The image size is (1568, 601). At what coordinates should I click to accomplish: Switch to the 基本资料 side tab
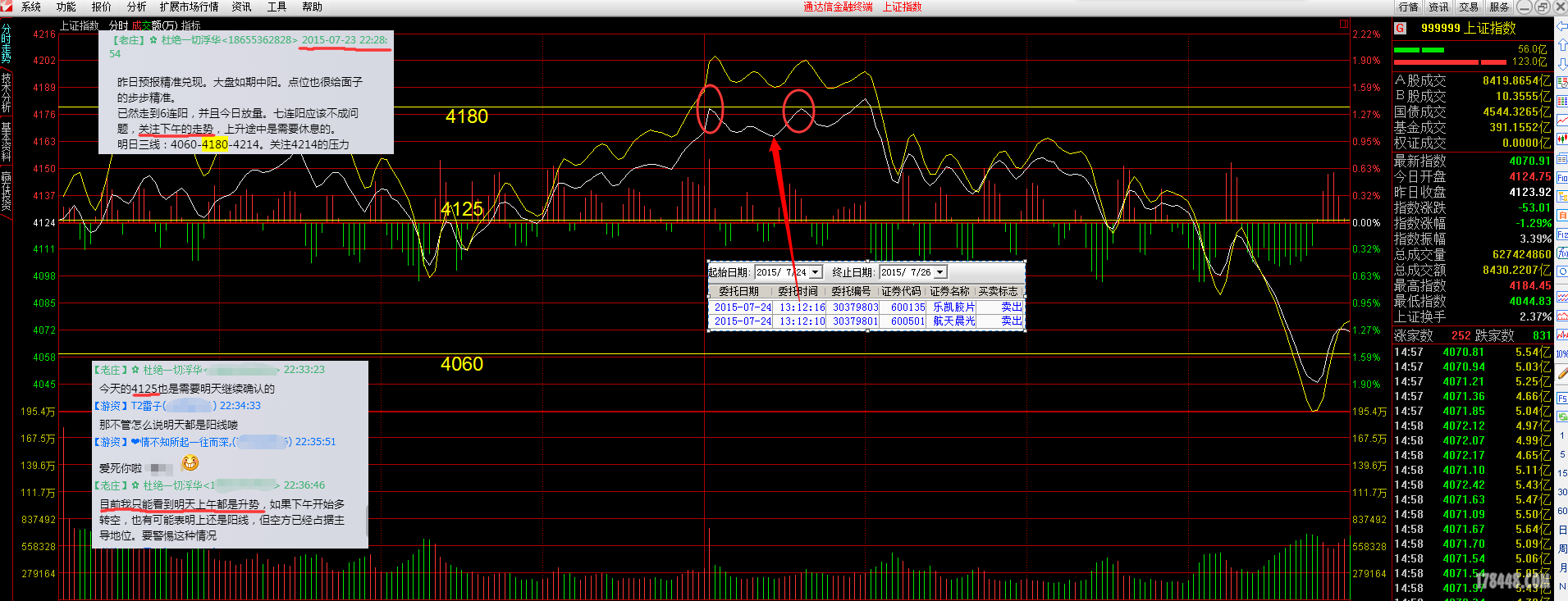point(6,142)
